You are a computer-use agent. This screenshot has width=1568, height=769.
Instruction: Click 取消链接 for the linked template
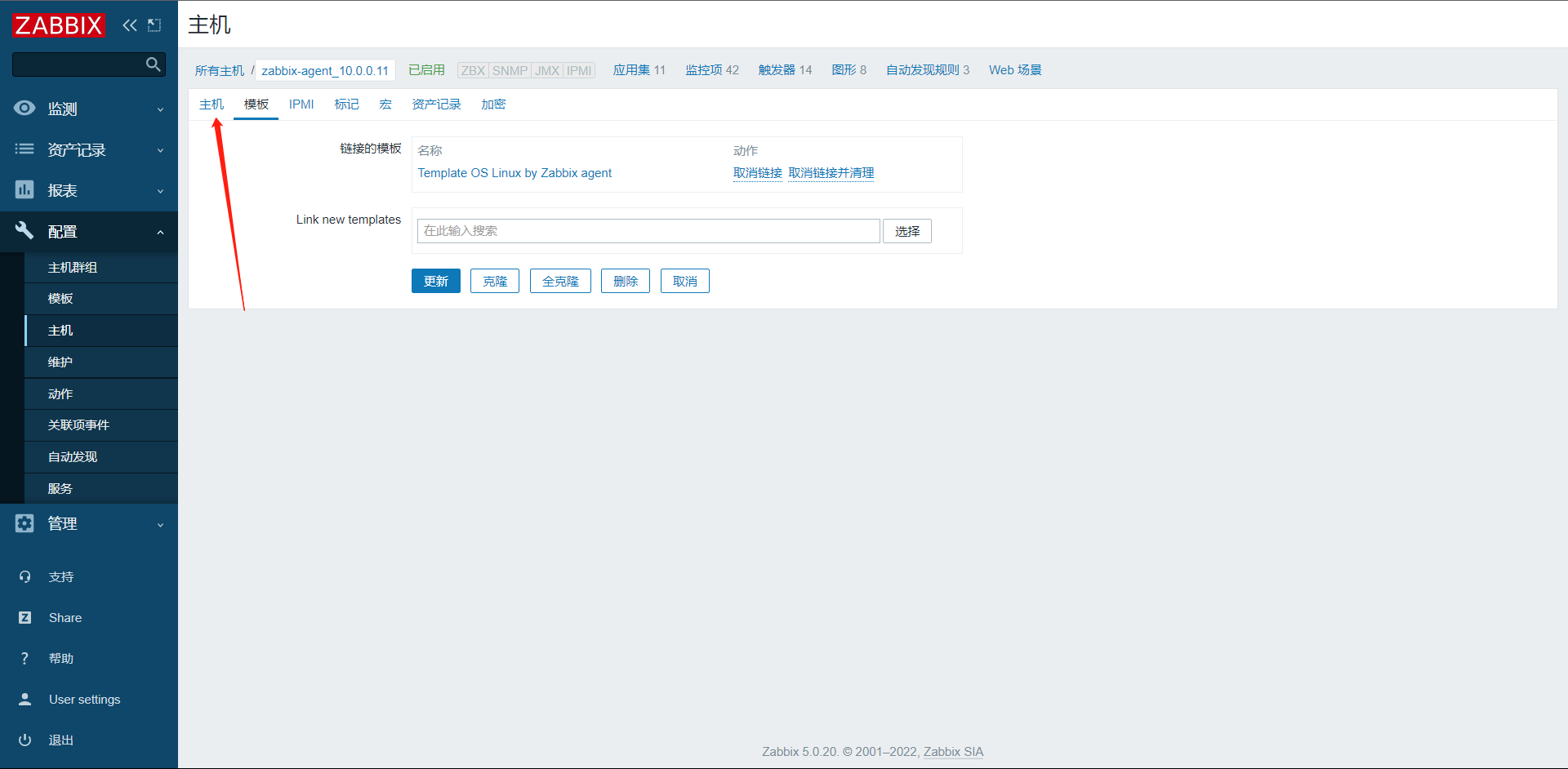click(x=758, y=173)
